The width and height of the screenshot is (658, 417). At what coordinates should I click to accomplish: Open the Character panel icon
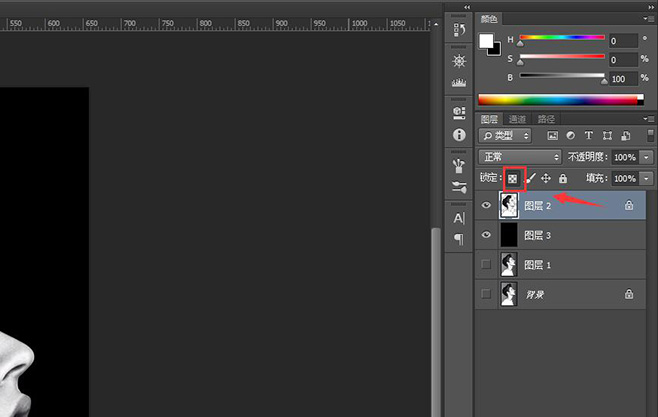459,217
